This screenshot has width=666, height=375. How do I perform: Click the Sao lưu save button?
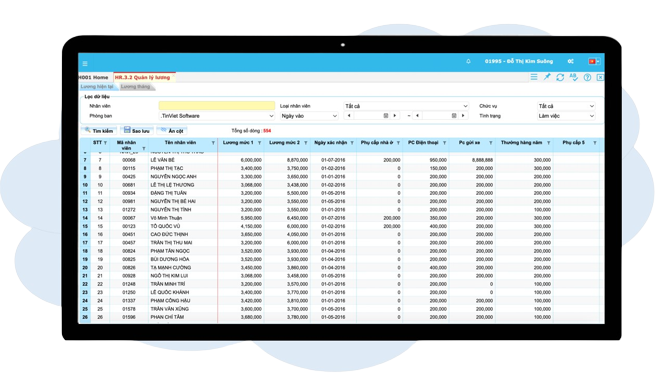coord(137,131)
